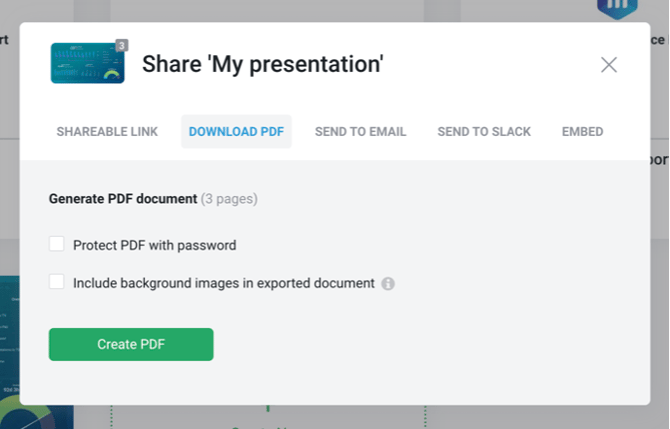Switch to the Shareable Link tab

(x=107, y=132)
